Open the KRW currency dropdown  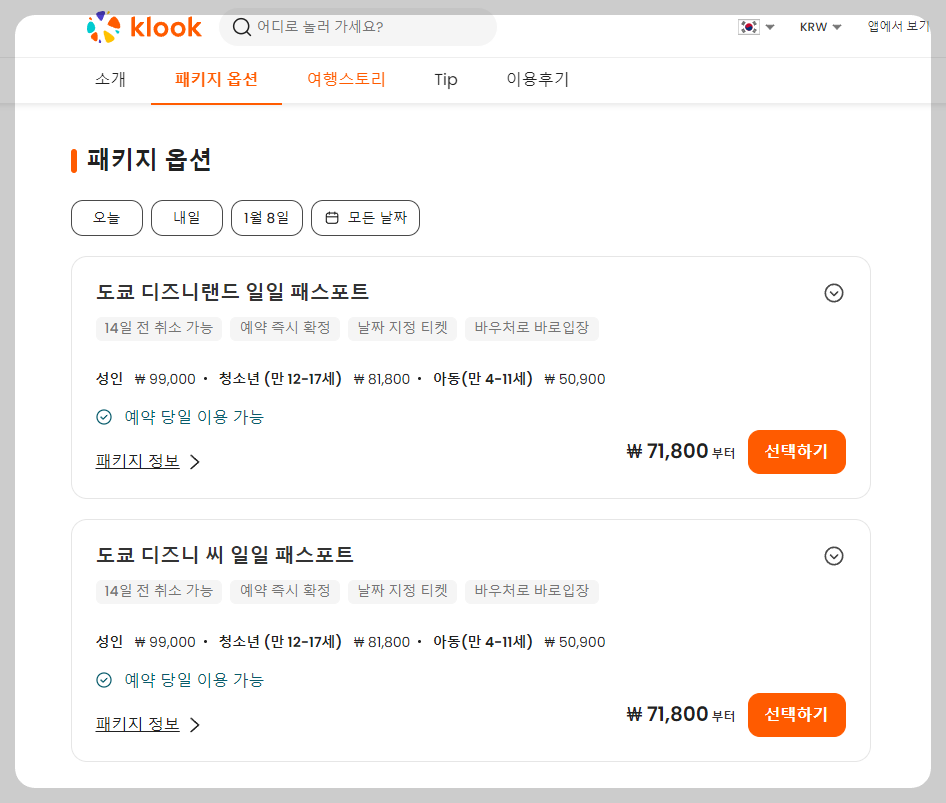tap(820, 27)
